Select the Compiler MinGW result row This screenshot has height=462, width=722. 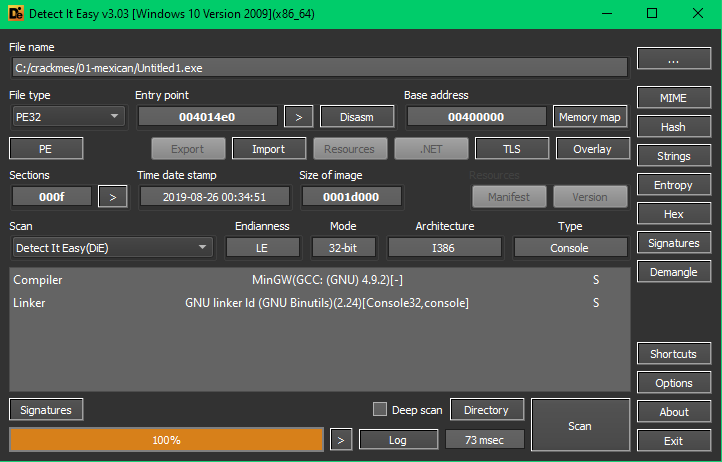tap(319, 280)
